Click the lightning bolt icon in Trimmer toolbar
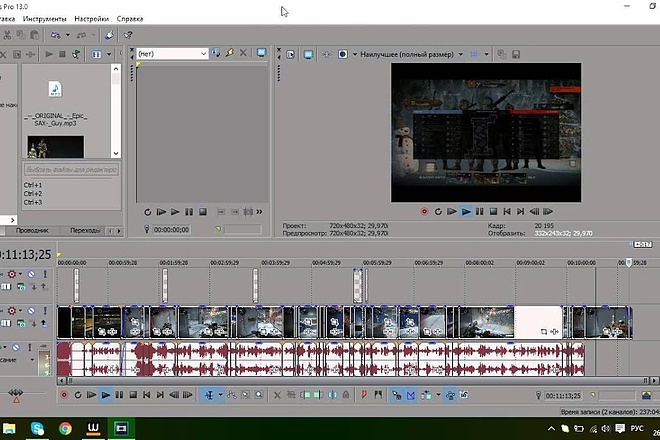The image size is (660, 440). [x=229, y=53]
